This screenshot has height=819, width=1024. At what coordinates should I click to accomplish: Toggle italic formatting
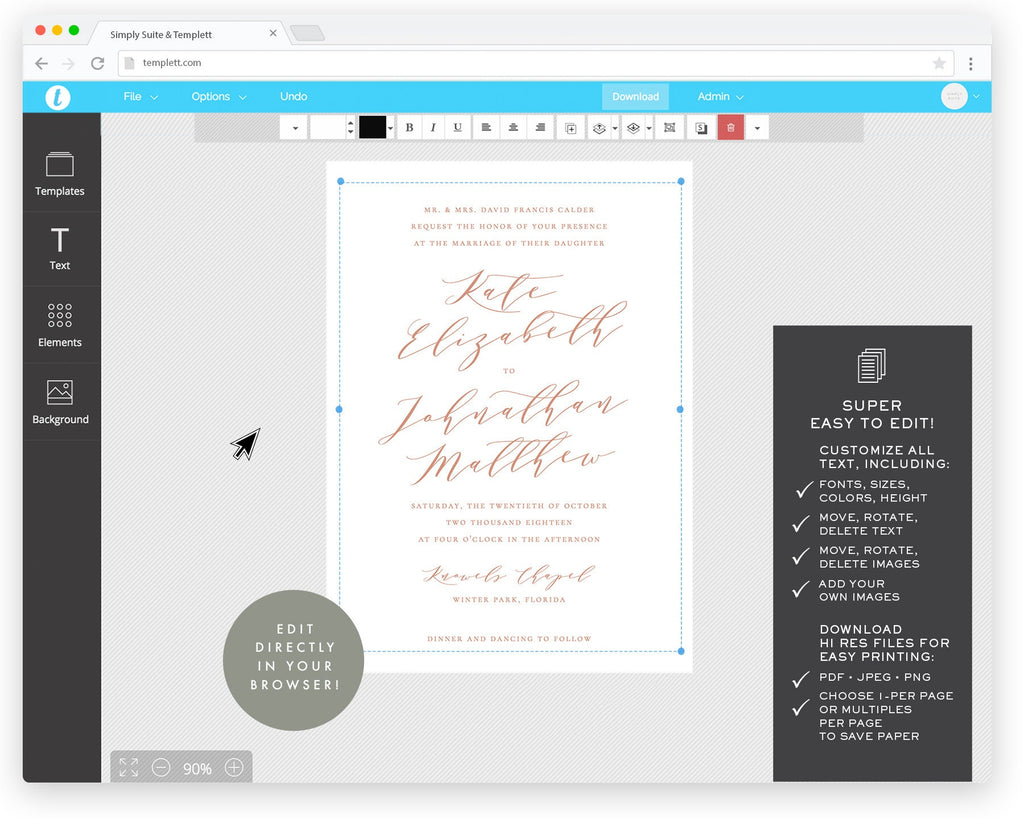[433, 127]
